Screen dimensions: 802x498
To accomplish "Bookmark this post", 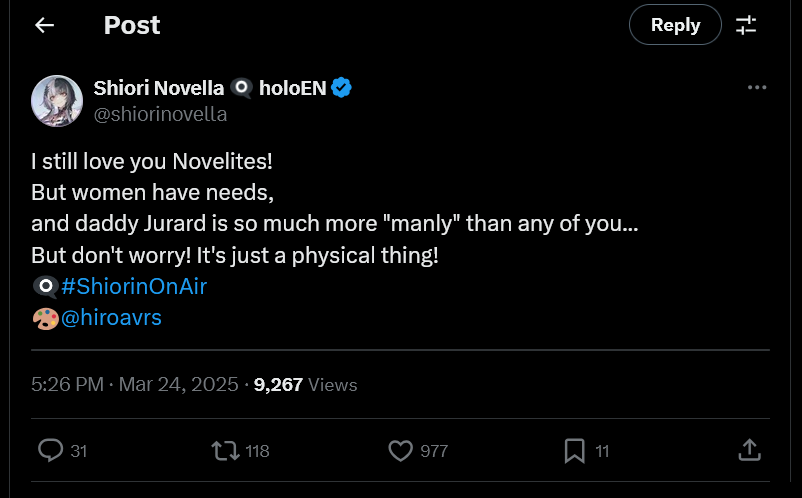I will [x=574, y=451].
